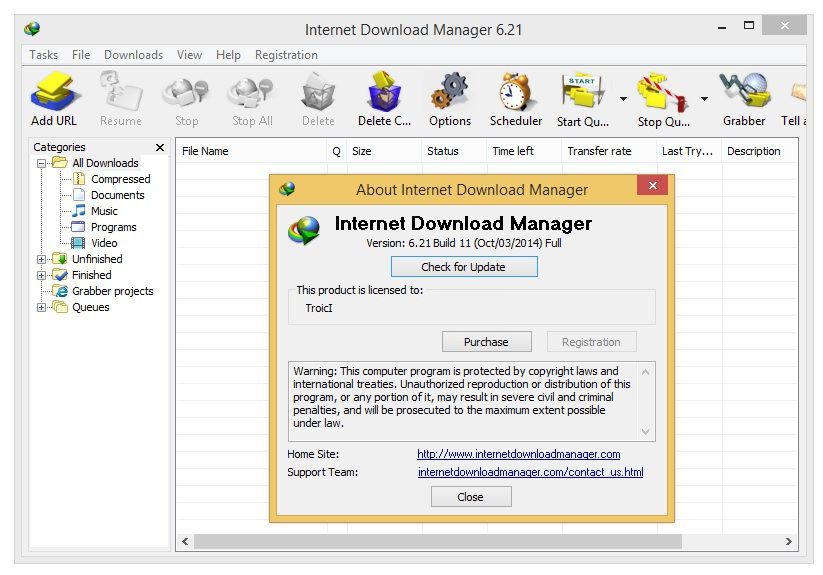The image size is (823, 575).
Task: Open the File menu
Action: pos(81,55)
